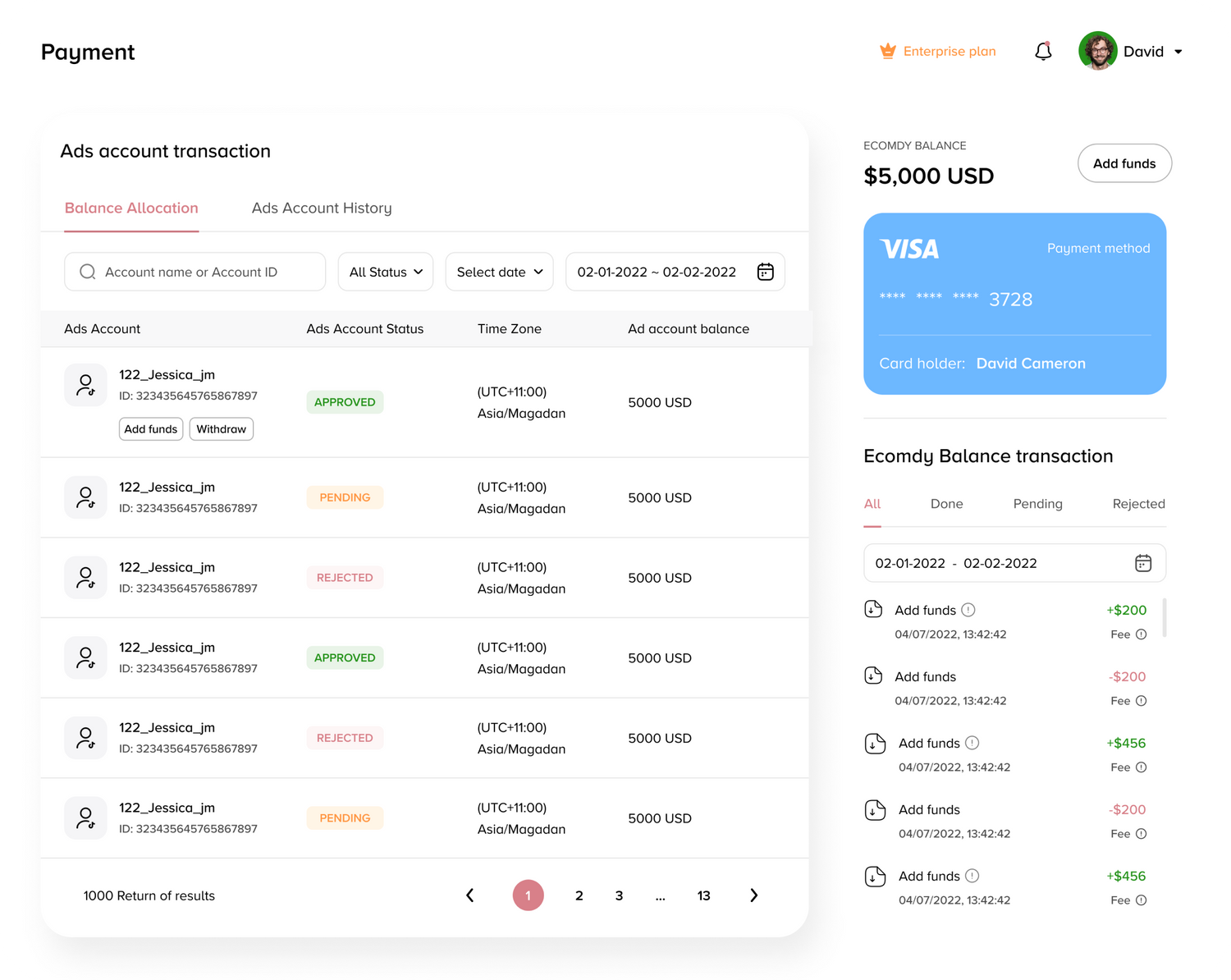Click the Enterprise plan crown icon

click(x=887, y=52)
